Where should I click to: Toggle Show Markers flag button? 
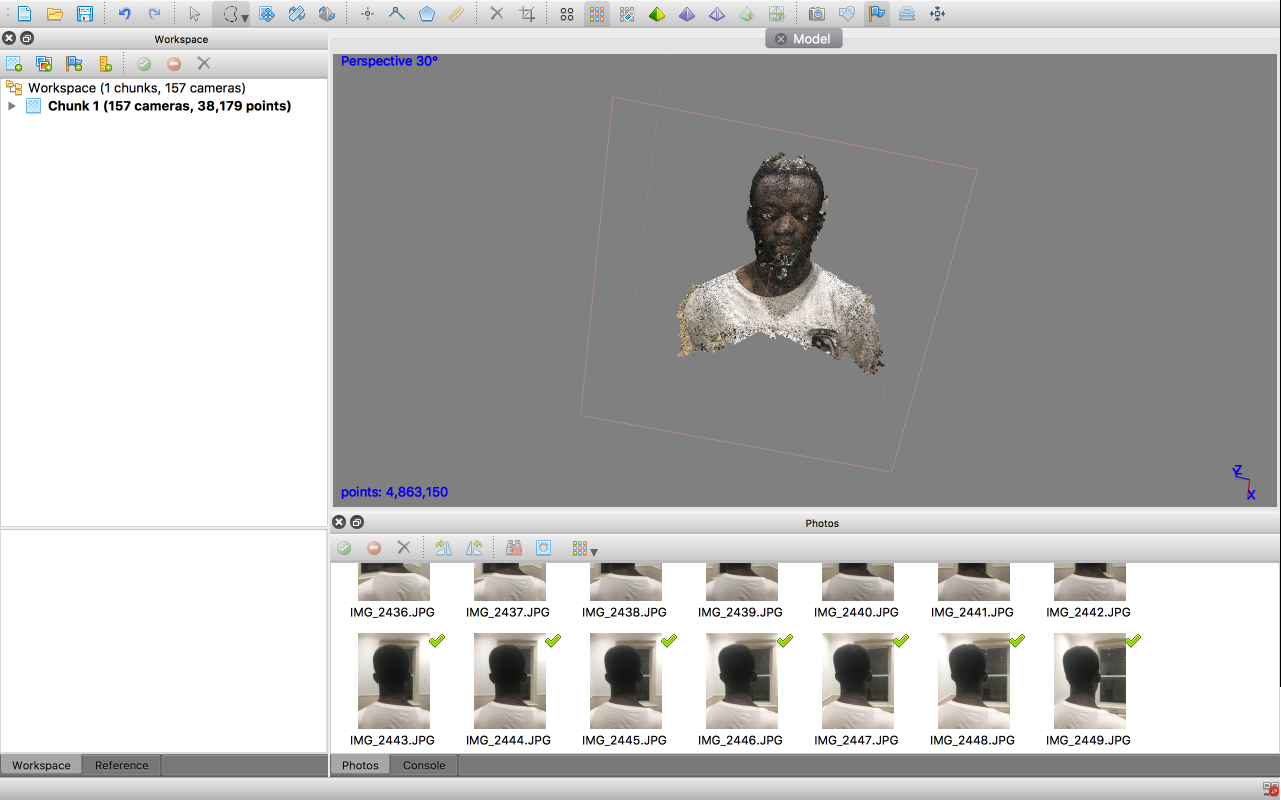click(877, 14)
